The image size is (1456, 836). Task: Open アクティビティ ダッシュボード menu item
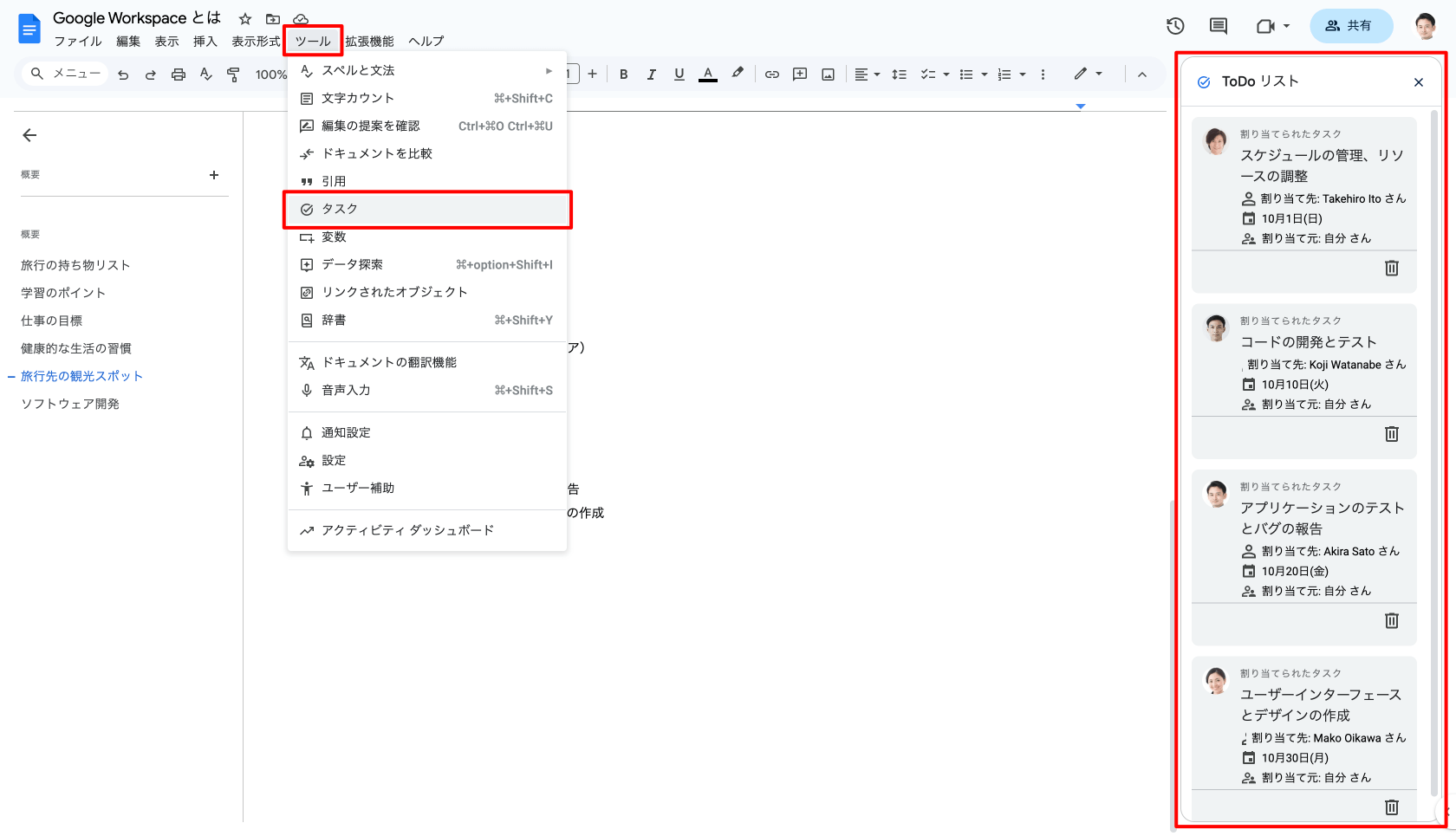click(x=427, y=530)
